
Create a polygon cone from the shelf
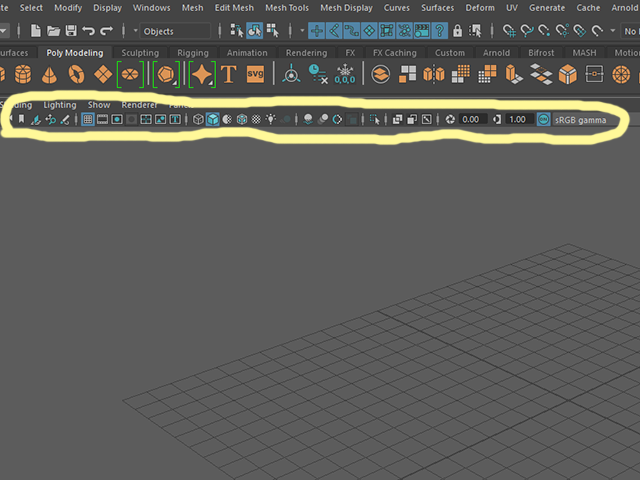49,75
